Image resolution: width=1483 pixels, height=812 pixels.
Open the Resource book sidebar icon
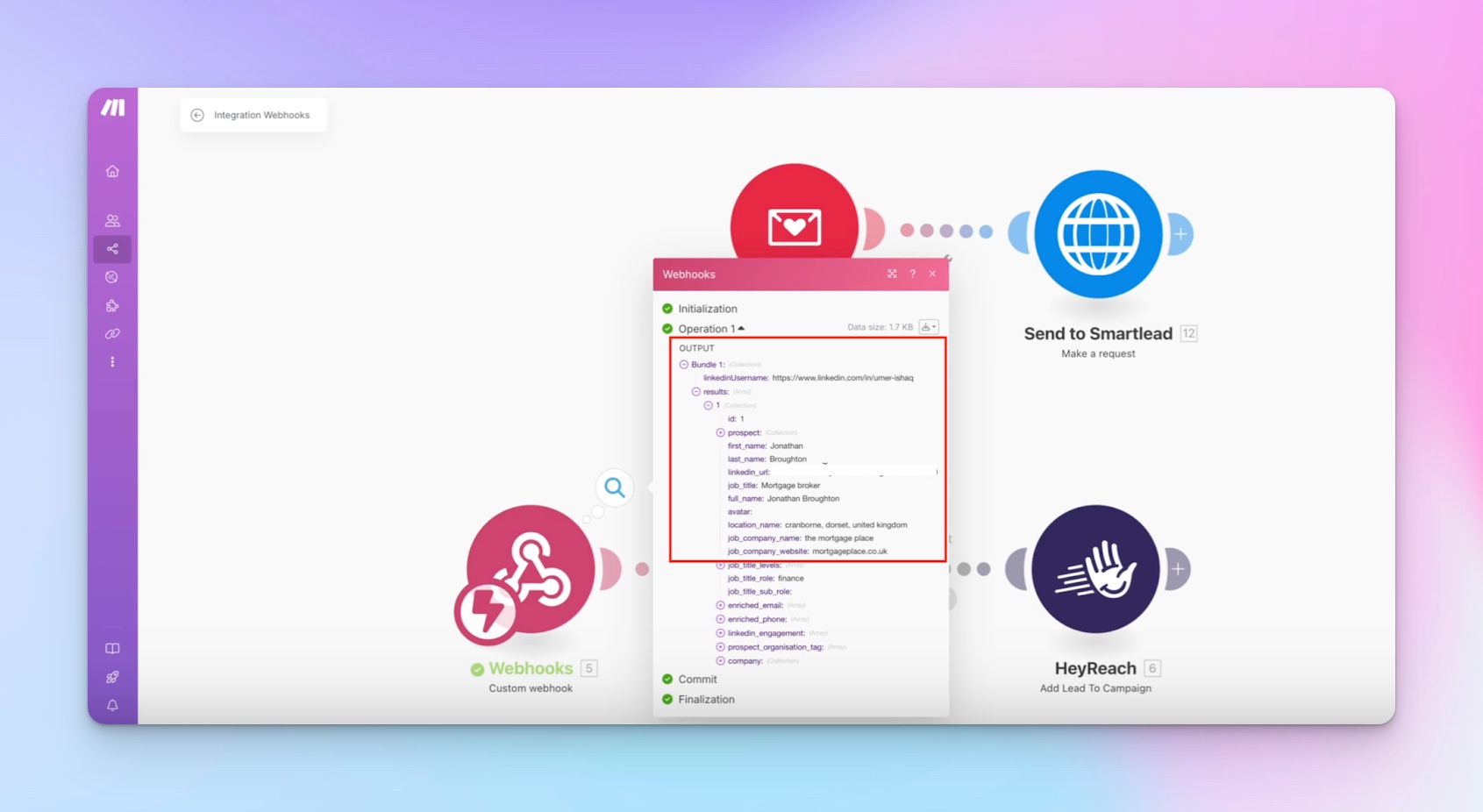[x=112, y=649]
